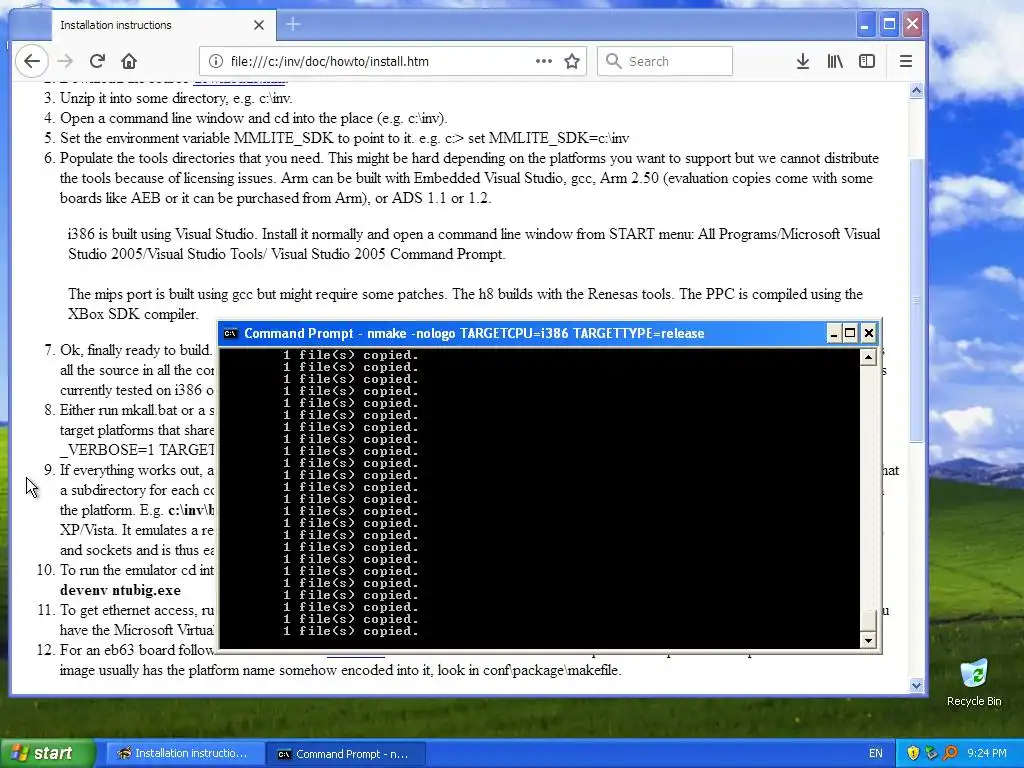Open the Library bookshelf icon

[x=835, y=61]
